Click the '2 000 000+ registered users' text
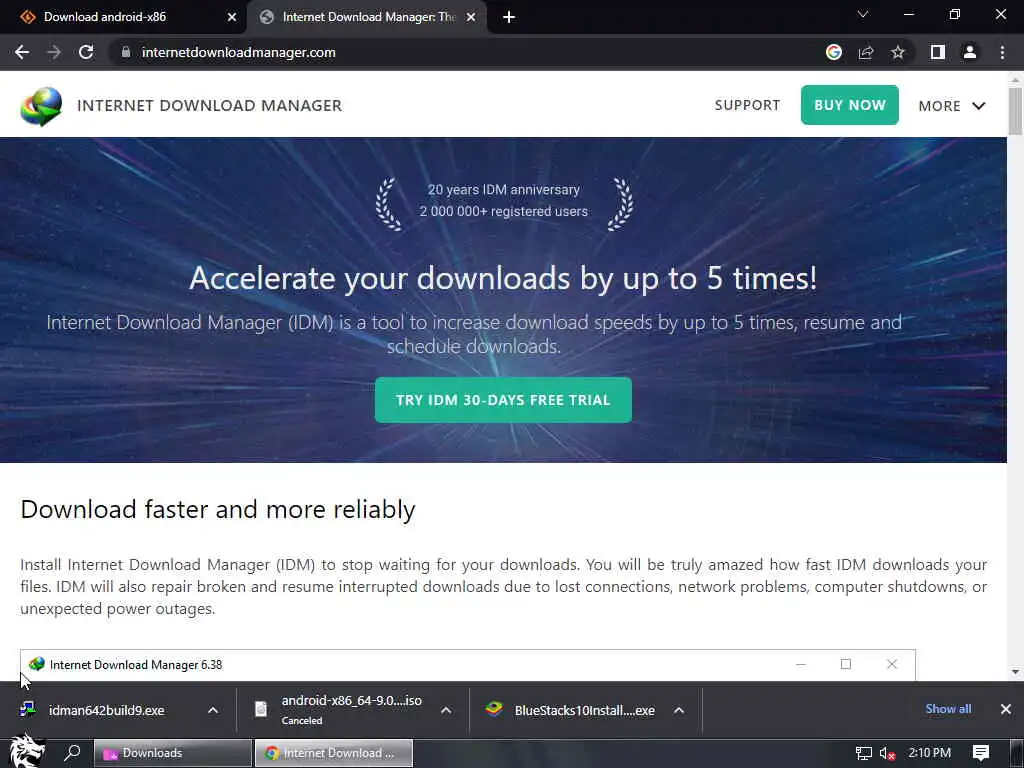Image resolution: width=1024 pixels, height=768 pixels. [504, 211]
